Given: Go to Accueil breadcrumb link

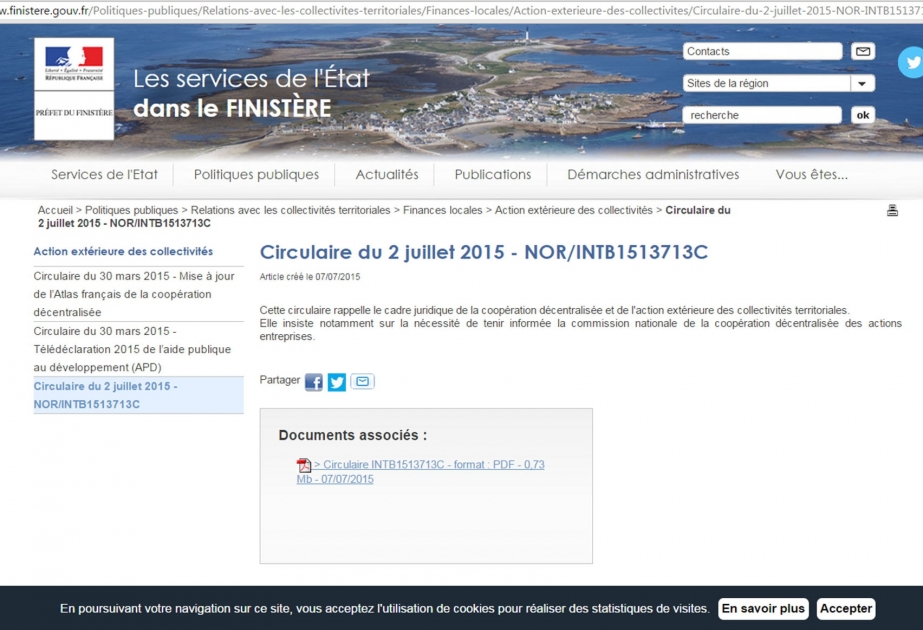Looking at the screenshot, I should [55, 210].
